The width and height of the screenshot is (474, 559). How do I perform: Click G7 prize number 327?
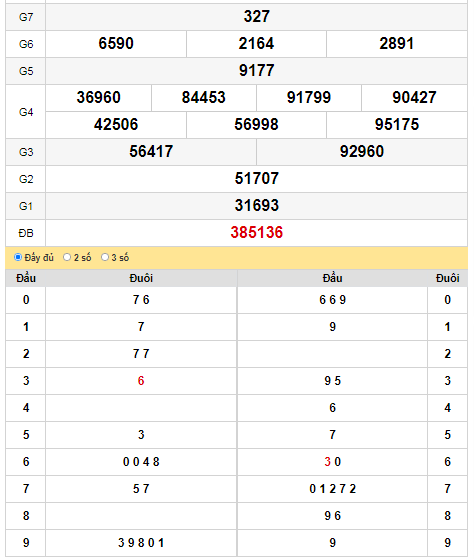pos(257,16)
